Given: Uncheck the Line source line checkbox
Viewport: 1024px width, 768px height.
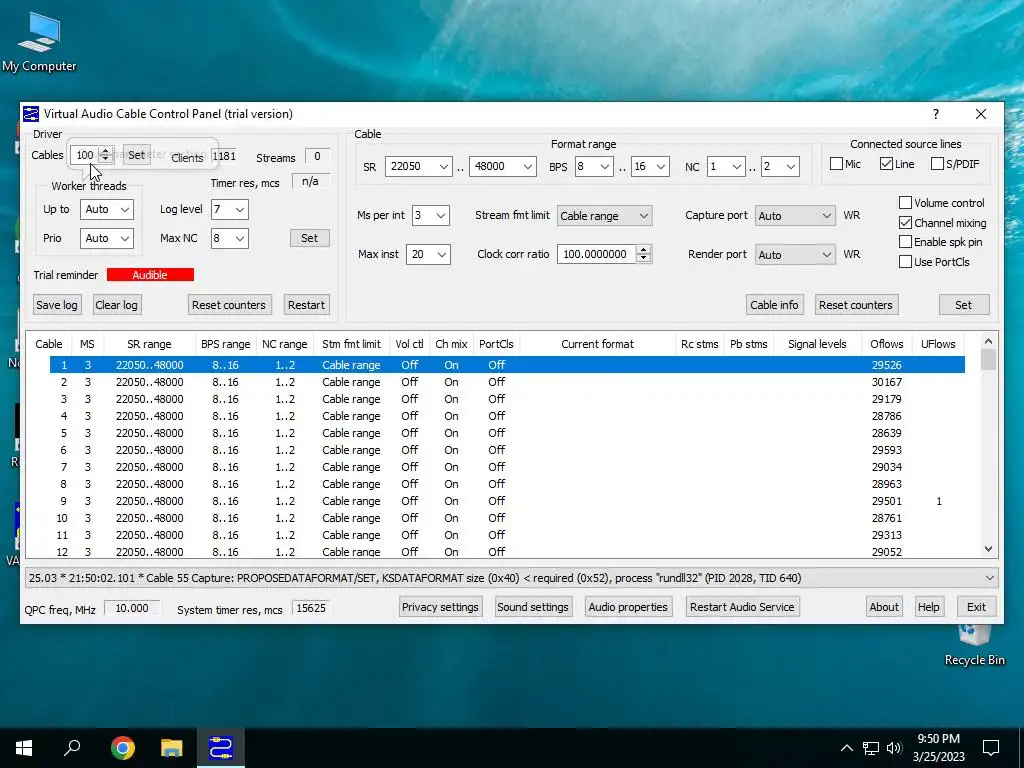Looking at the screenshot, I should coord(886,164).
